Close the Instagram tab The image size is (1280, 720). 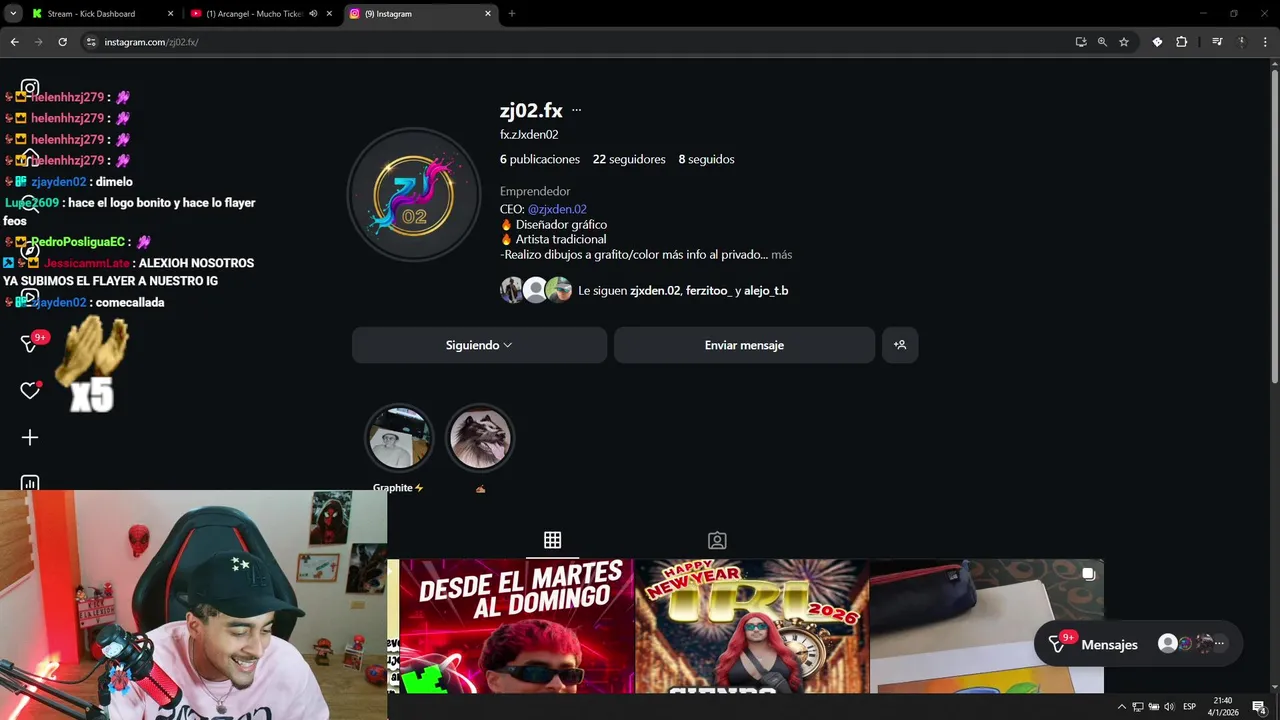(488, 14)
